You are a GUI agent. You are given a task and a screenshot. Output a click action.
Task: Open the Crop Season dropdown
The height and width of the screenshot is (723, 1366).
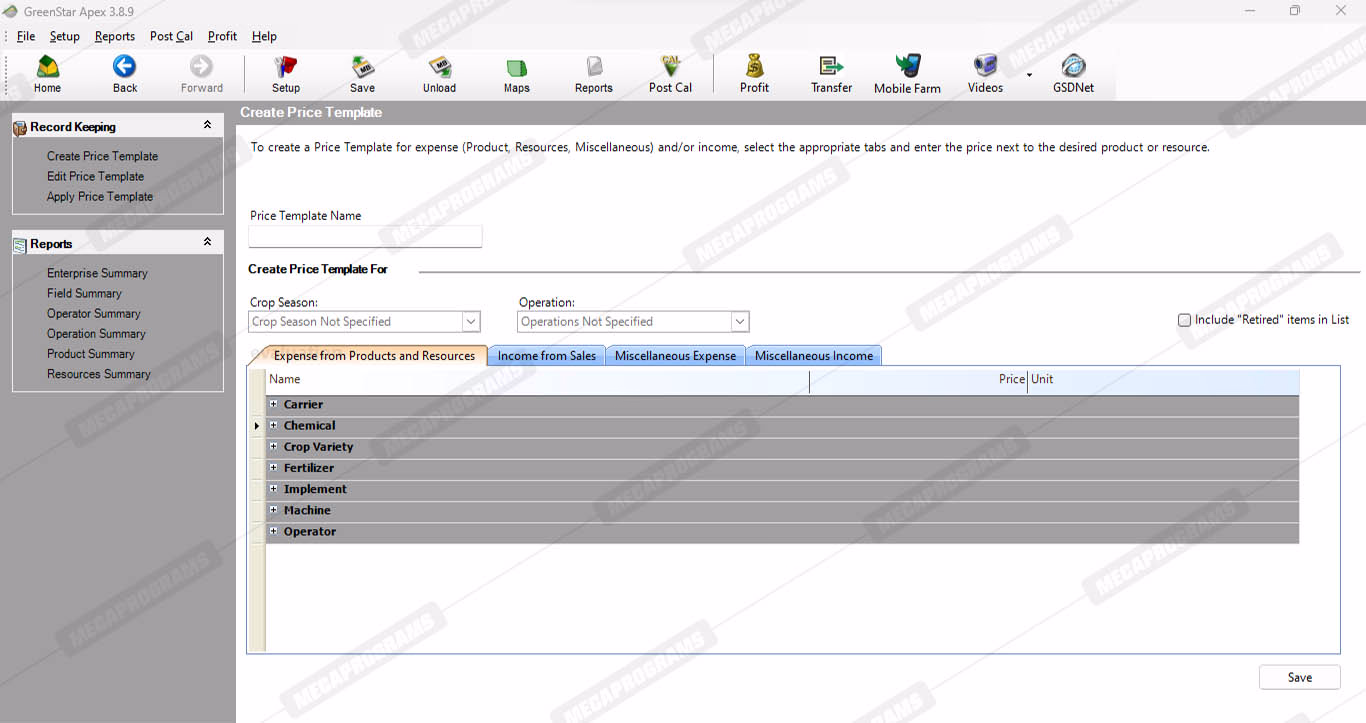click(471, 322)
